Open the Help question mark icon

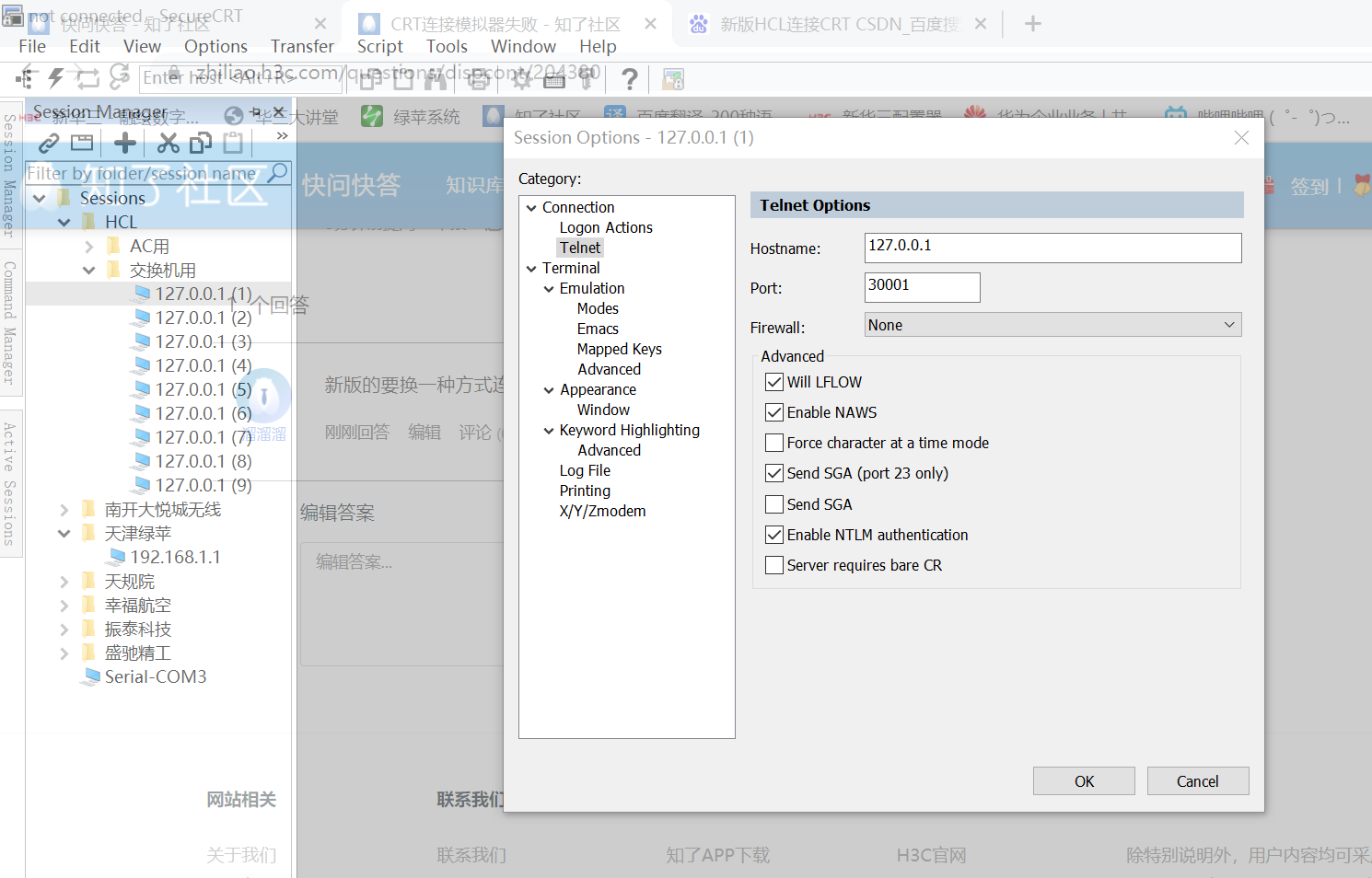pyautogui.click(x=630, y=79)
